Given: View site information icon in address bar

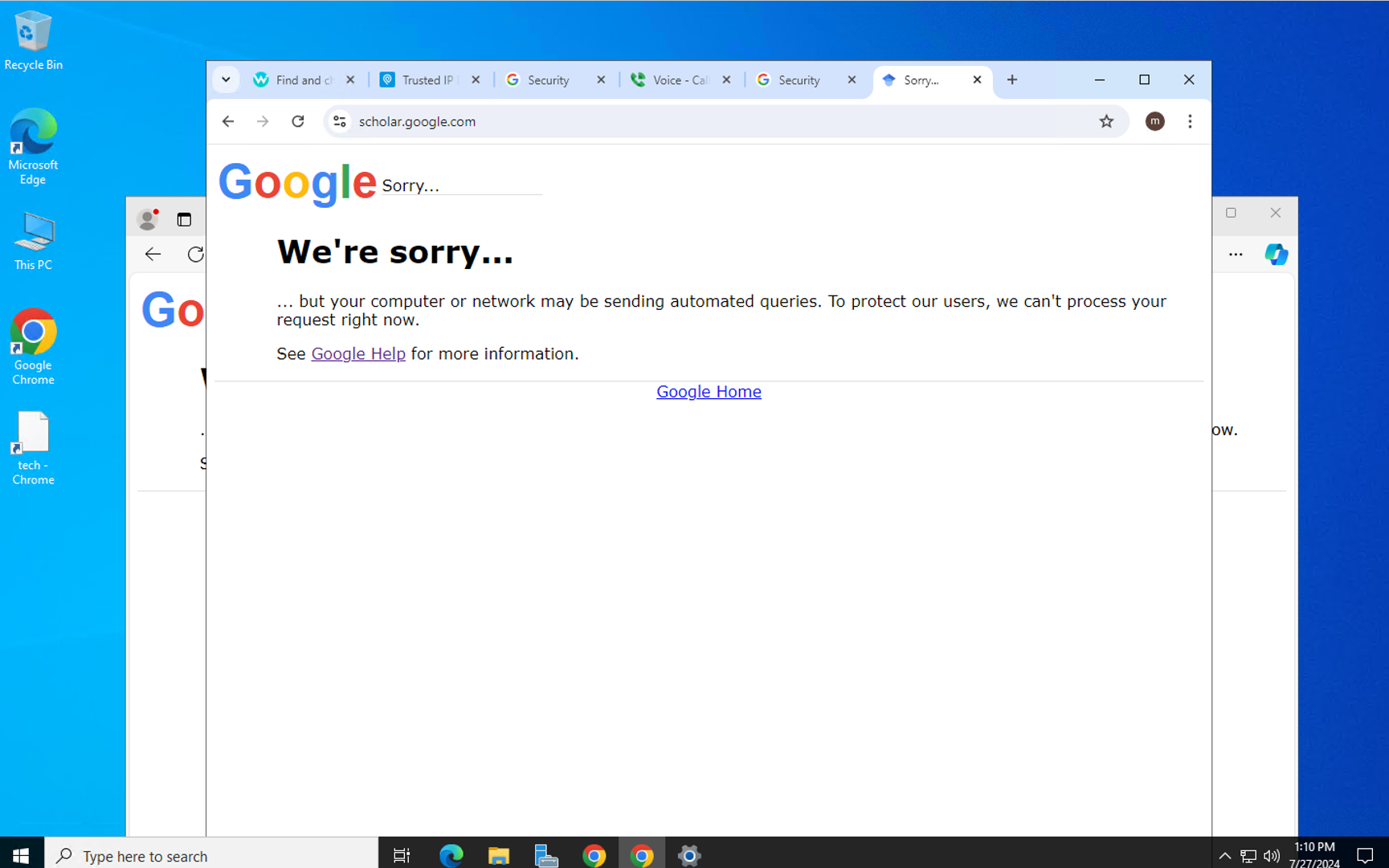Looking at the screenshot, I should click(340, 121).
